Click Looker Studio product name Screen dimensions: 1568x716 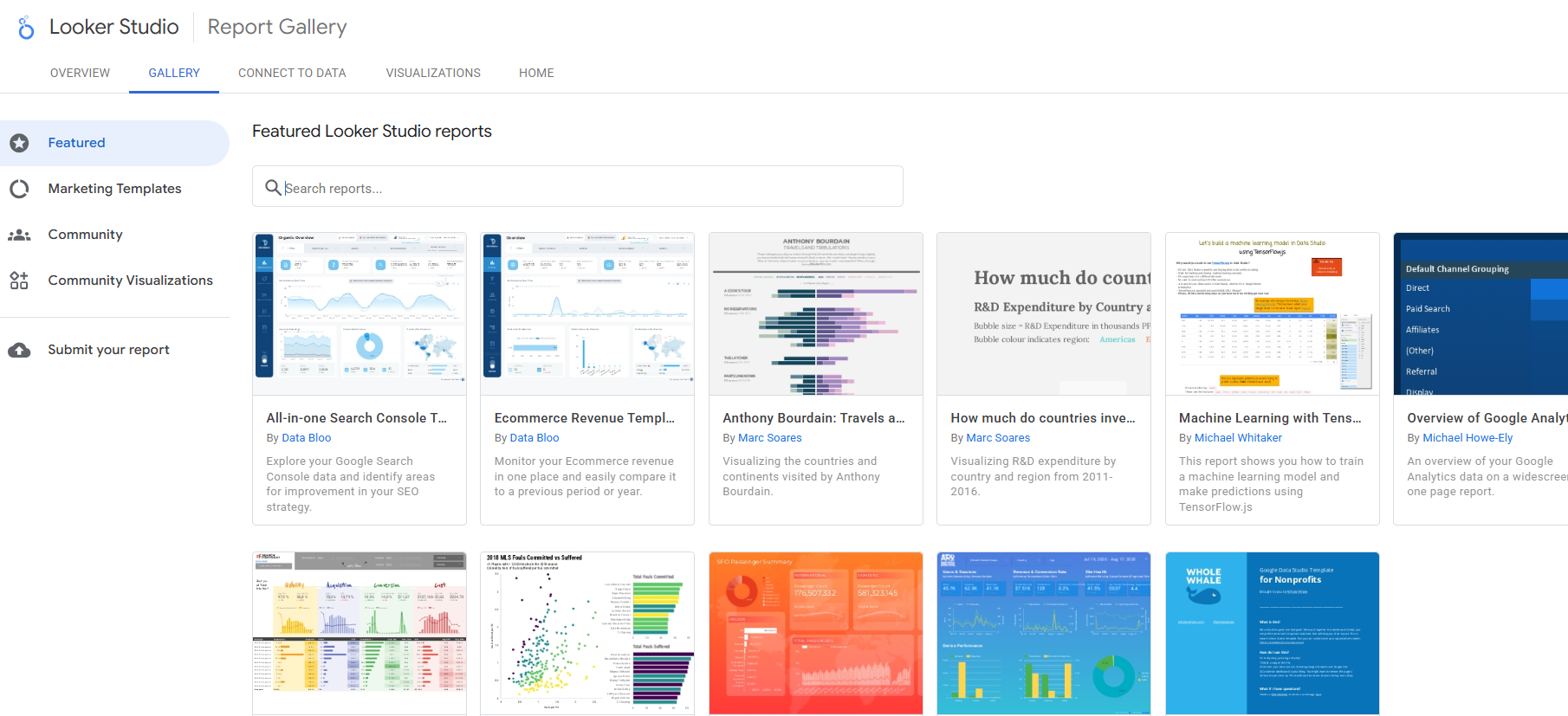(x=114, y=27)
